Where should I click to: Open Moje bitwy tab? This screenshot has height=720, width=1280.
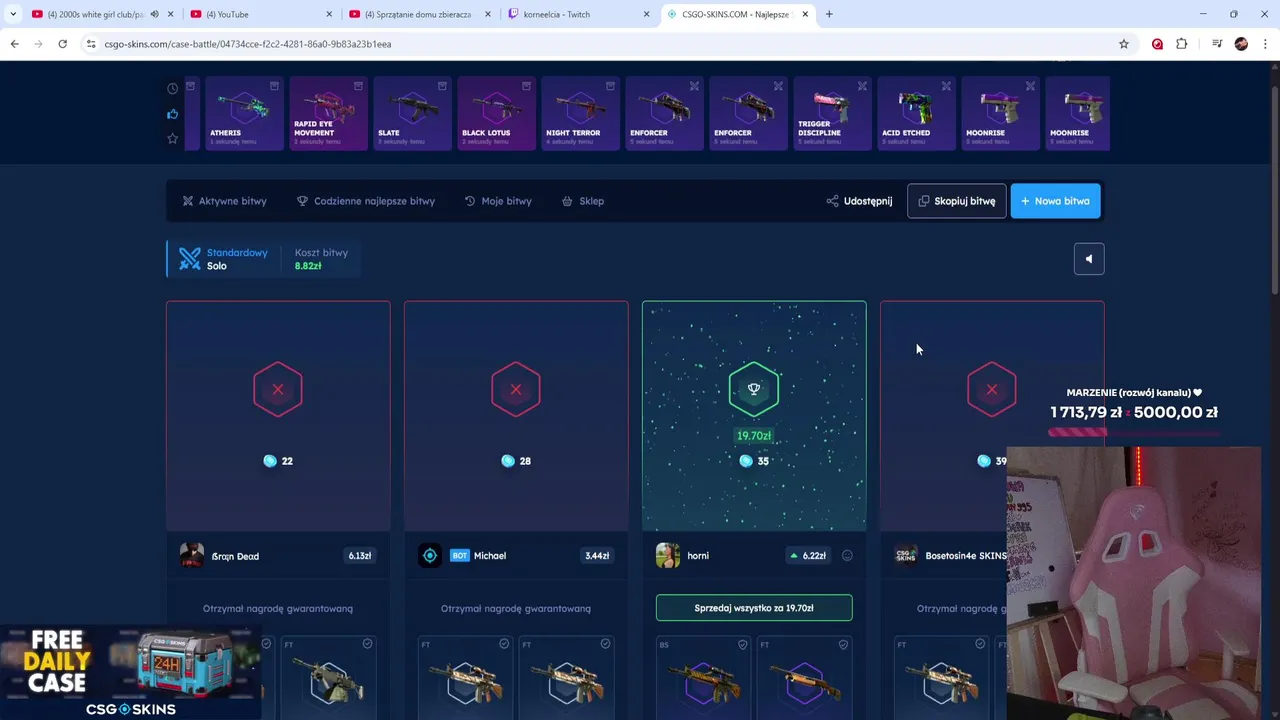pos(498,201)
